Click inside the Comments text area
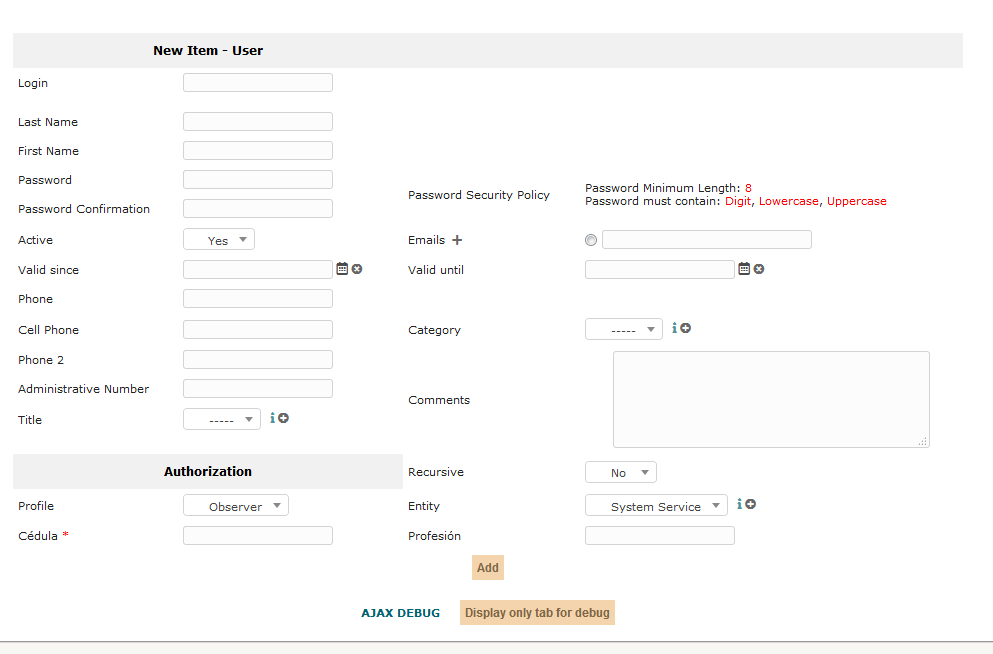Image resolution: width=993 pixels, height=654 pixels. 771,399
